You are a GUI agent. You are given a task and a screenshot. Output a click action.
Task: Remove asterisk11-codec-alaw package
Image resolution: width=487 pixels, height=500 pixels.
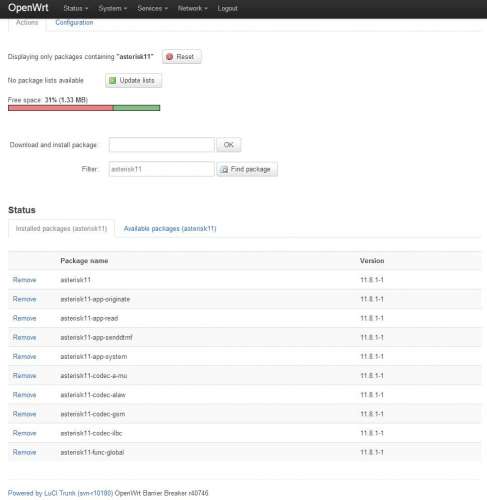pyautogui.click(x=24, y=395)
